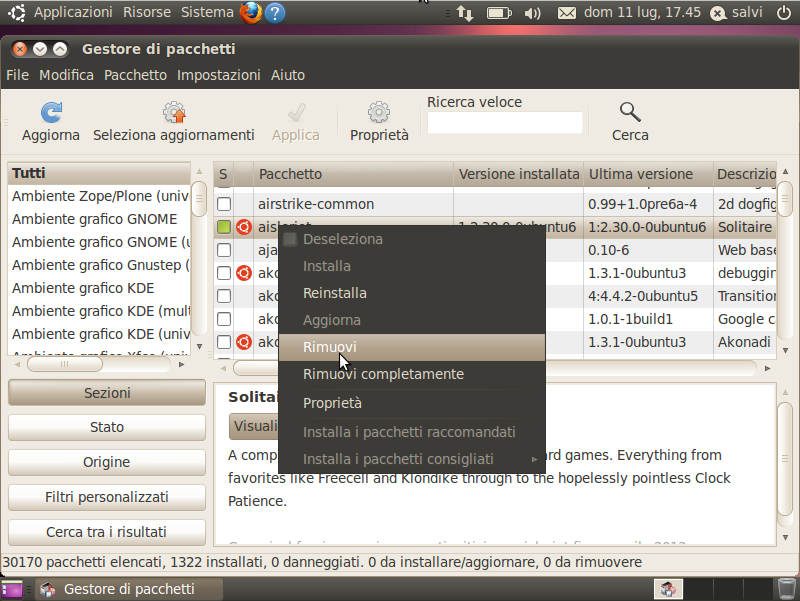Open the battery status indicator
The width and height of the screenshot is (800, 601).
(499, 13)
